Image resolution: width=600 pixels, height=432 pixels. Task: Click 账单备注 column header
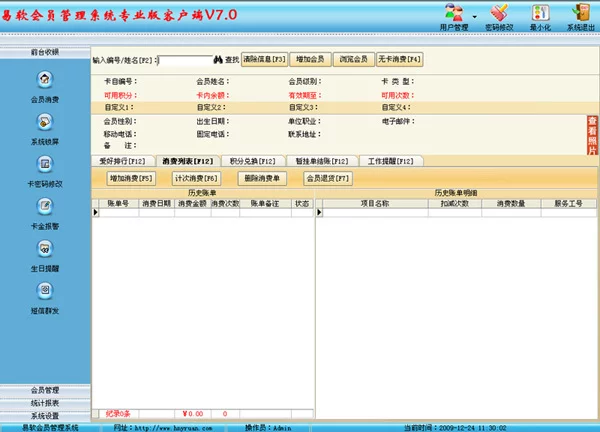(x=265, y=204)
